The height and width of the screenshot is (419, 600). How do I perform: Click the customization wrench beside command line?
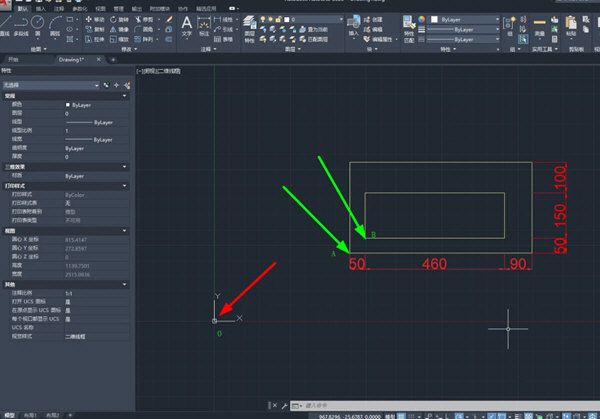pyautogui.click(x=285, y=406)
